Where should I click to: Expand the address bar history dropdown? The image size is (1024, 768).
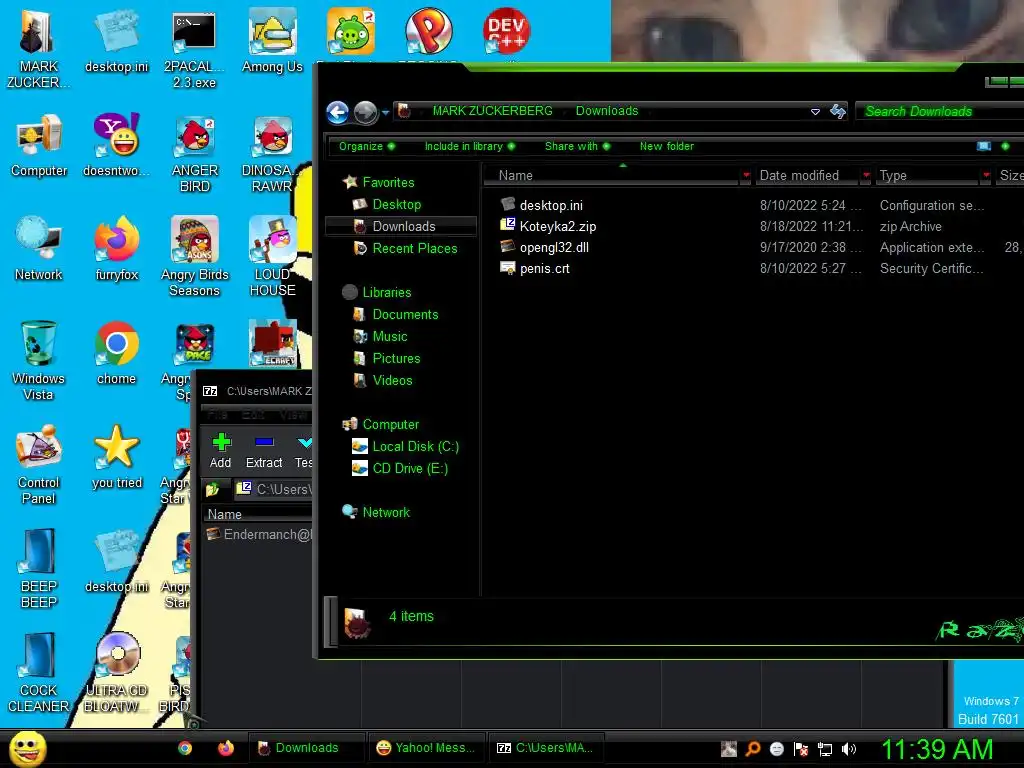click(815, 112)
